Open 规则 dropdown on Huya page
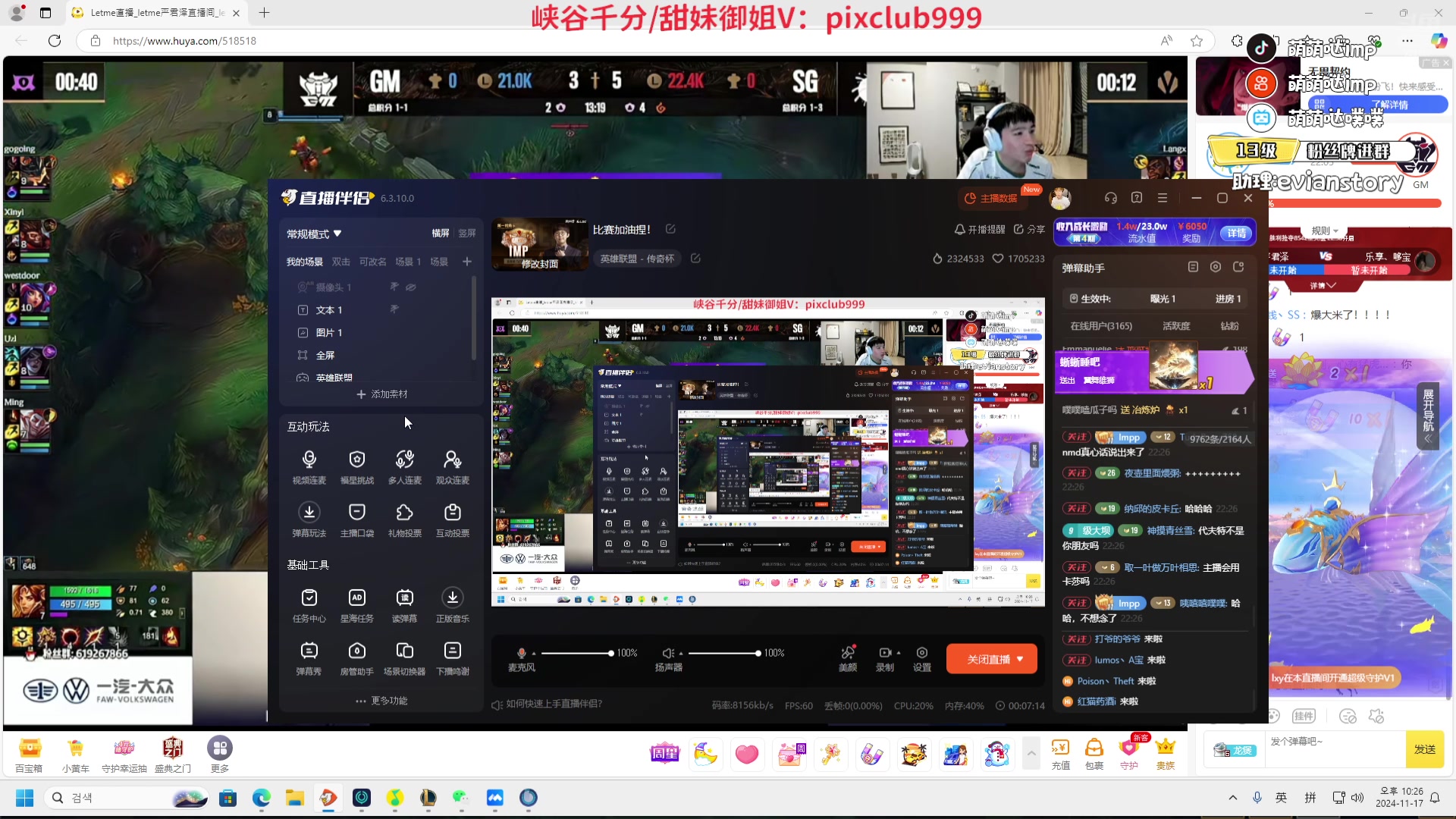 coord(1325,231)
